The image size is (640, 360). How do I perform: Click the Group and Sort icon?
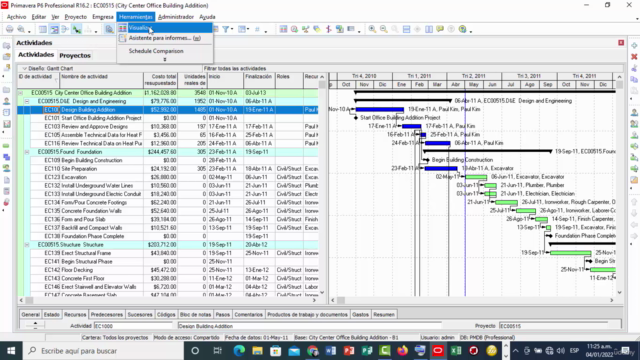242,29
